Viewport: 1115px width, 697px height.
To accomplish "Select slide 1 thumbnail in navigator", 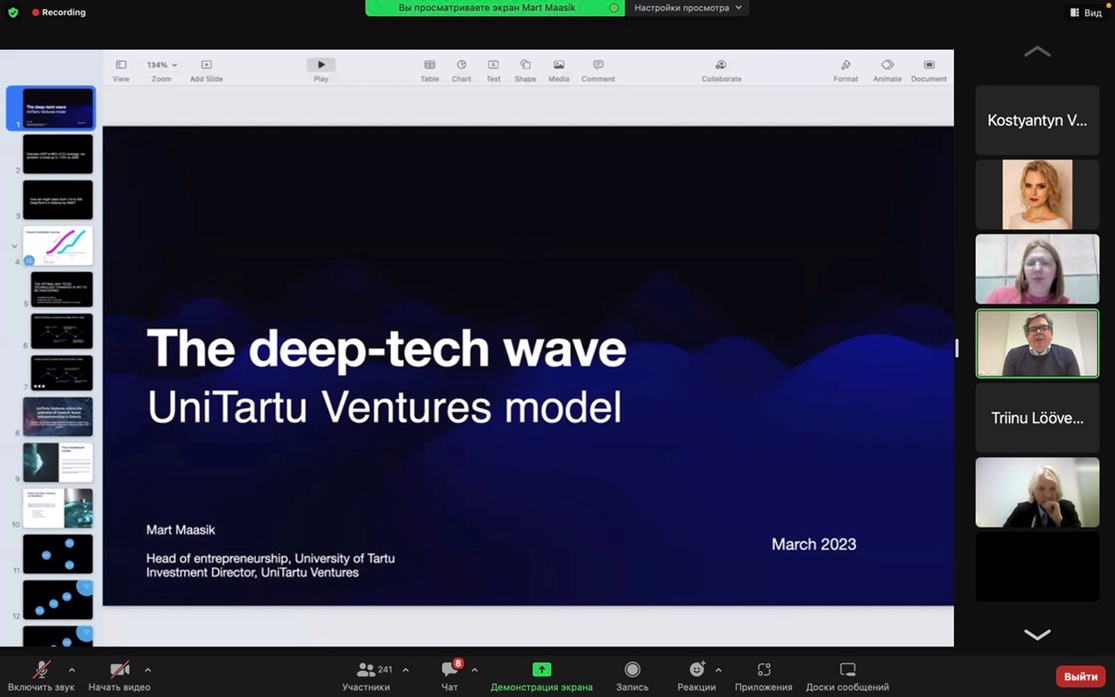I will pyautogui.click(x=58, y=107).
